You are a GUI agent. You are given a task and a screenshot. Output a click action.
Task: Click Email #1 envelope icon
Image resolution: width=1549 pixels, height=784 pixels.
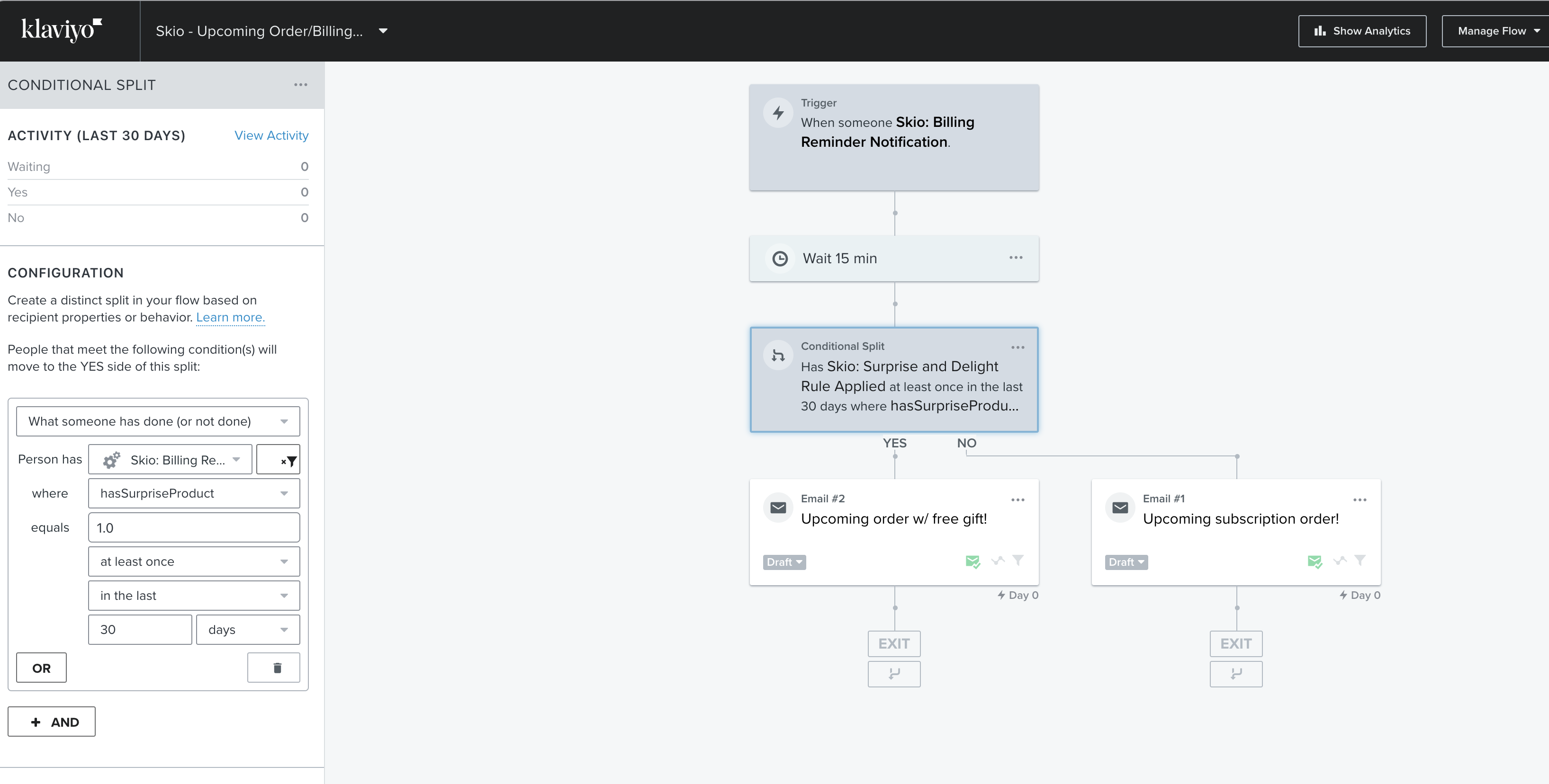click(1120, 508)
